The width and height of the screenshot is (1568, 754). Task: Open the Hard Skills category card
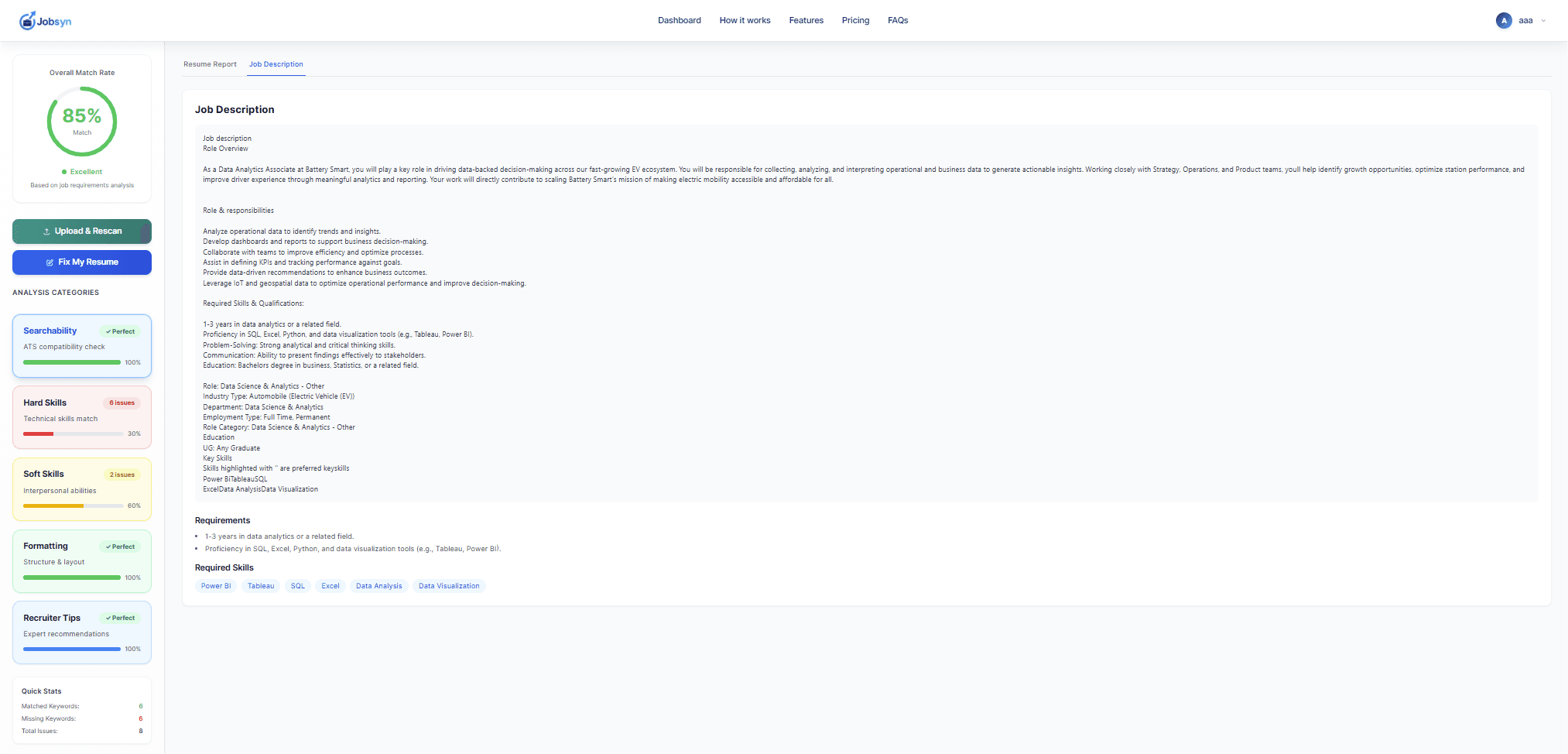81,418
